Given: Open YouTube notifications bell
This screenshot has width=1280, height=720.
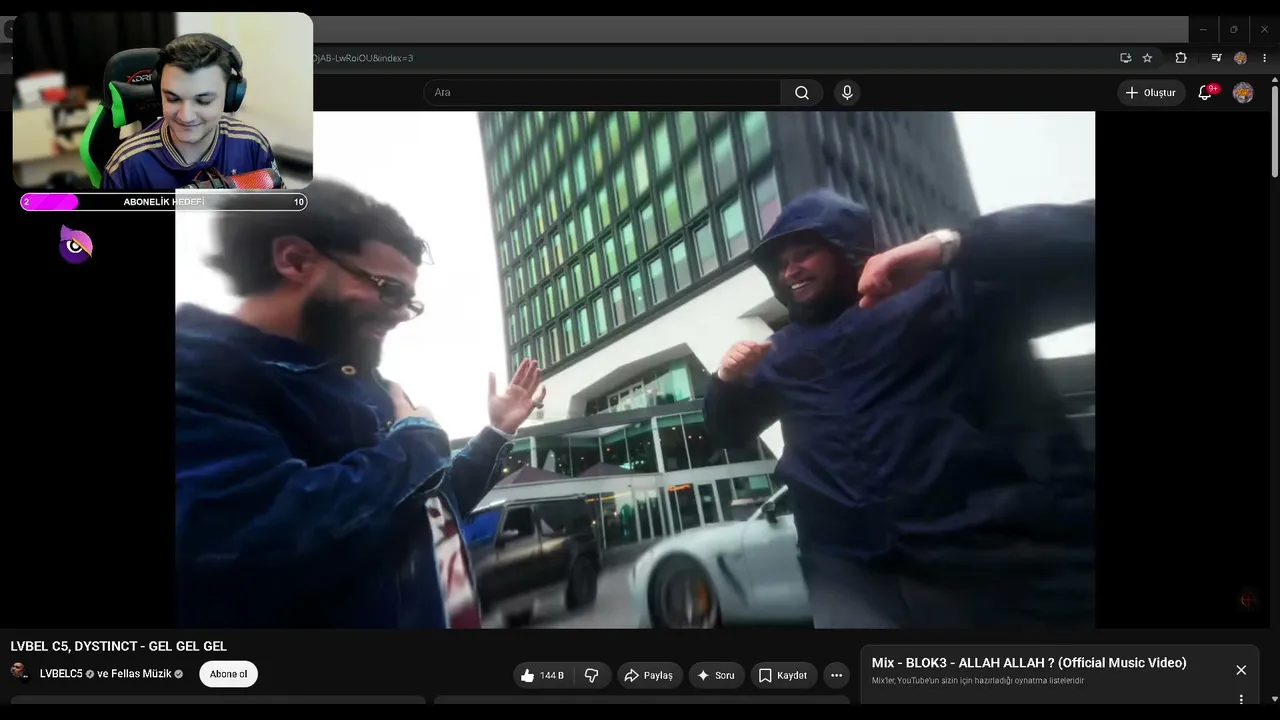Looking at the screenshot, I should [1205, 93].
